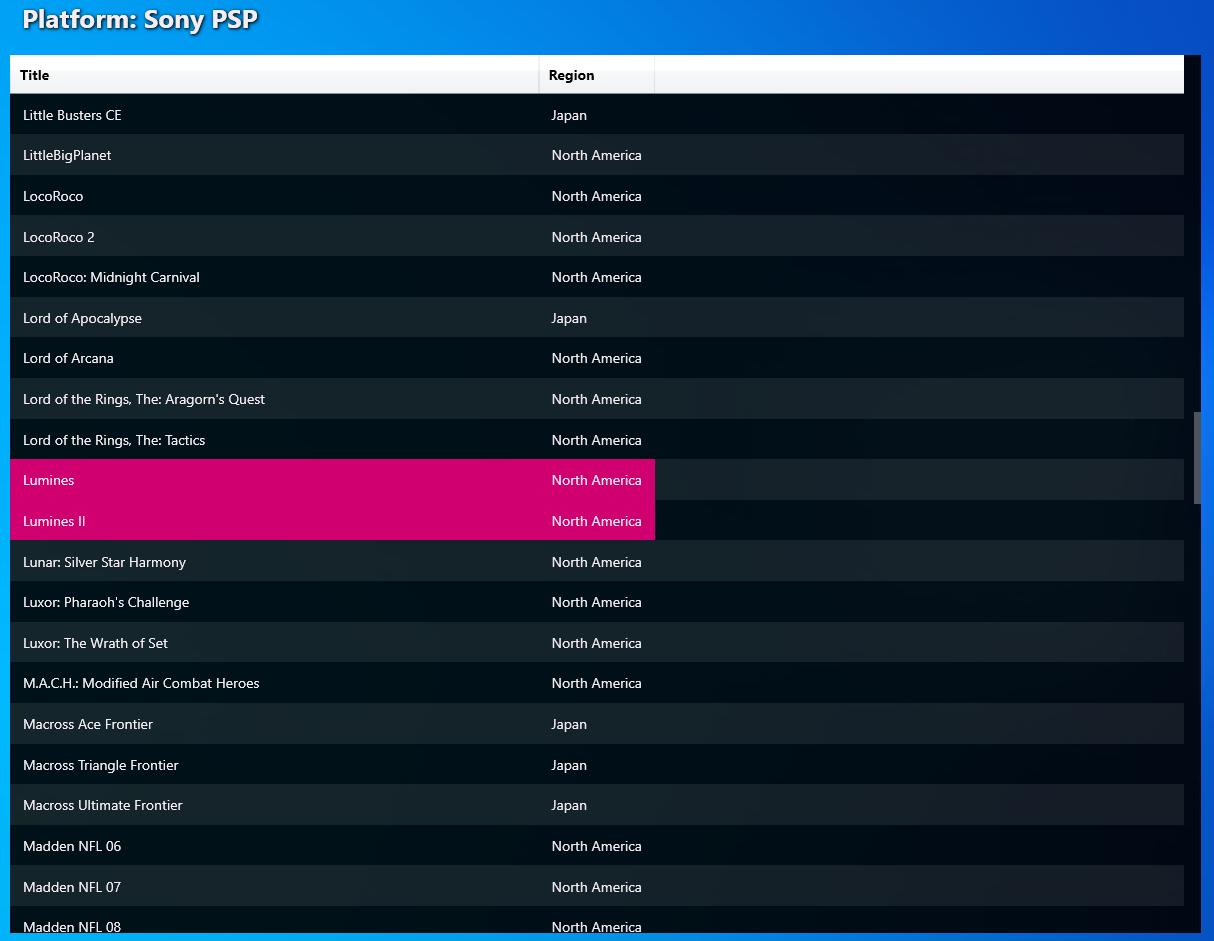Select the Madden NFL 07 title
The height and width of the screenshot is (941, 1214).
72,887
